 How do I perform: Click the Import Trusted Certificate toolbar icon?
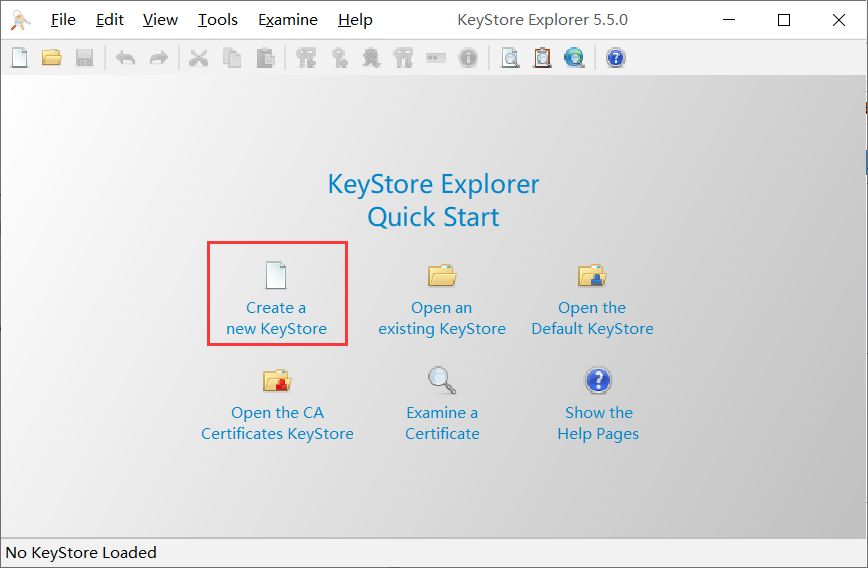pos(371,58)
